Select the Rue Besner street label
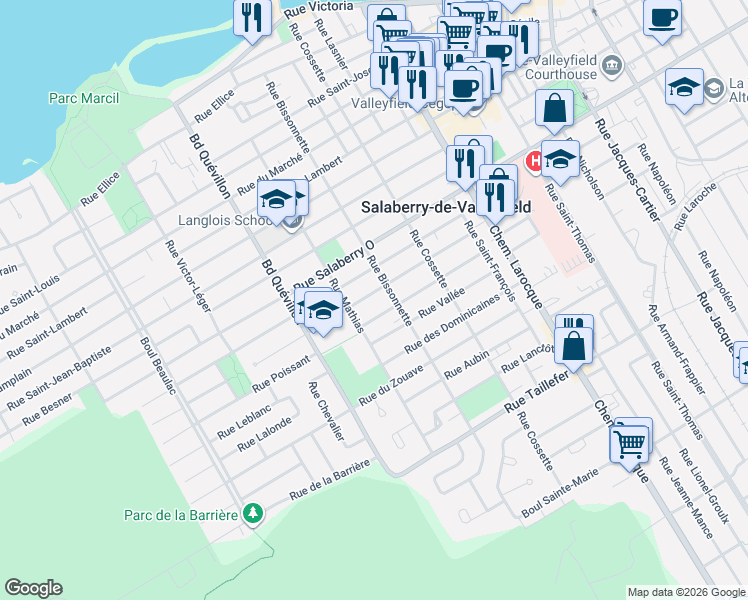Screen dimensions: 748x600 (x=47, y=410)
